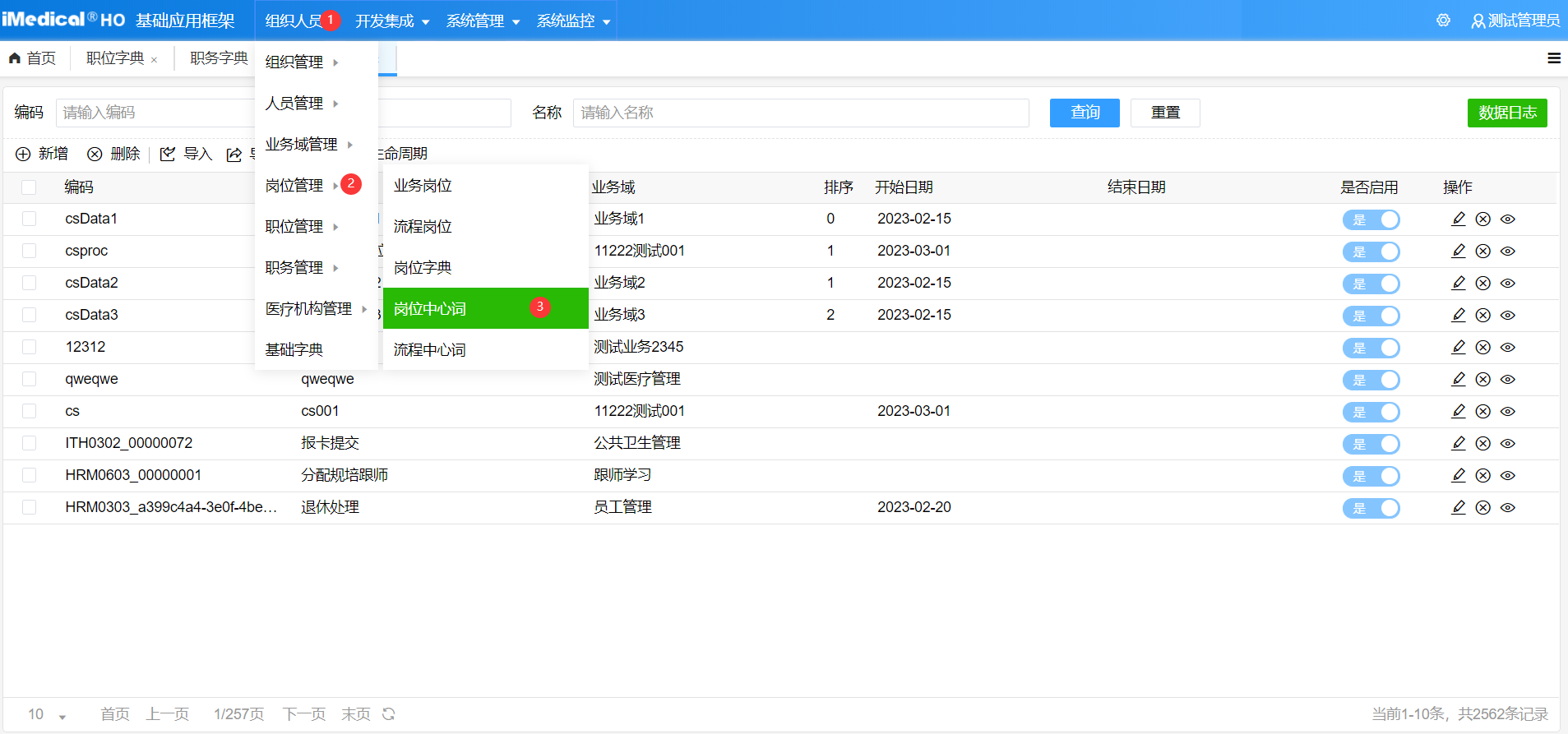Select 业务岗位 in the submenu
The width and height of the screenshot is (1568, 734).
point(485,186)
